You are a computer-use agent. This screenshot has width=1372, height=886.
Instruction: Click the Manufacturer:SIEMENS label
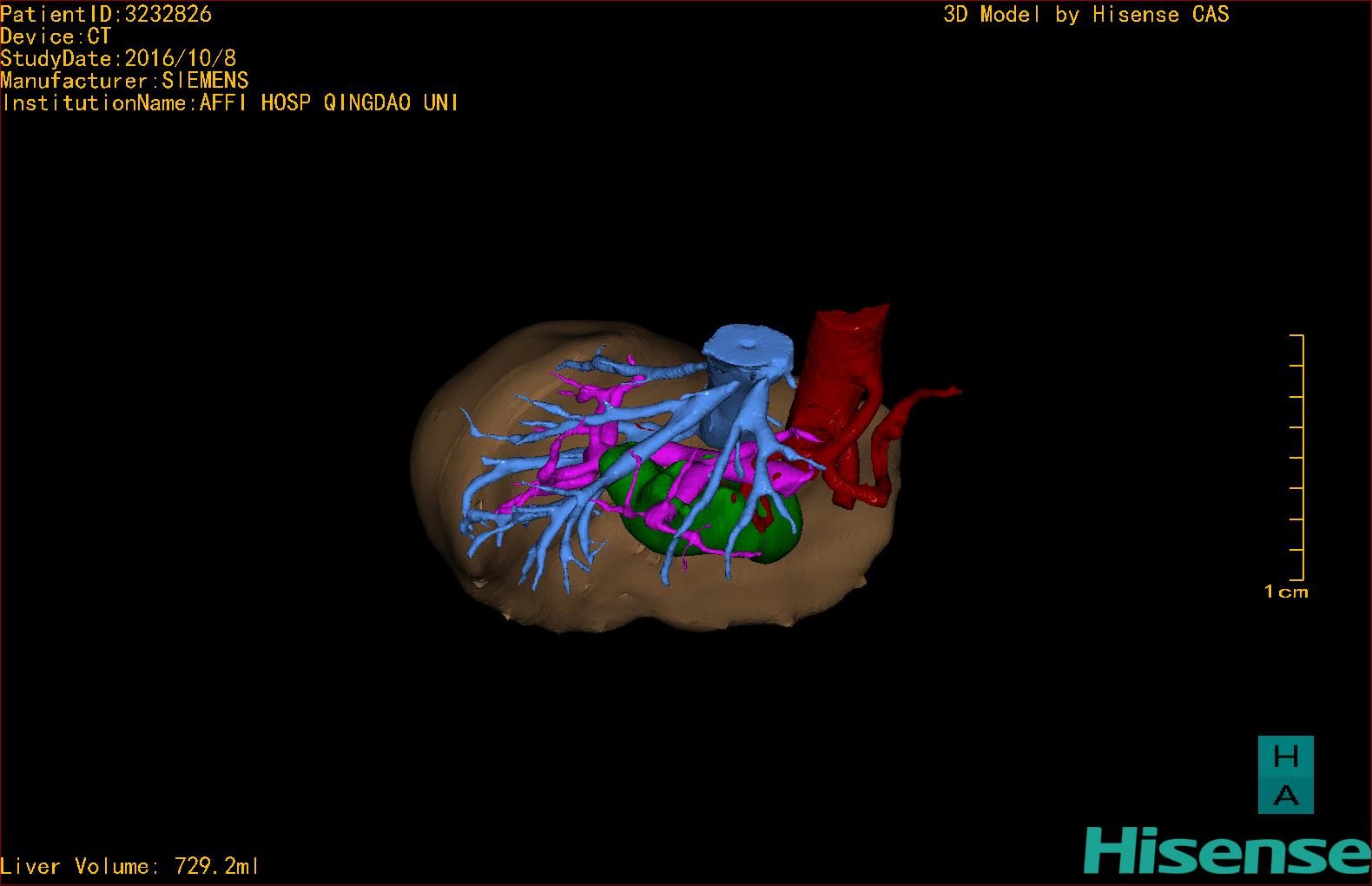(x=124, y=81)
